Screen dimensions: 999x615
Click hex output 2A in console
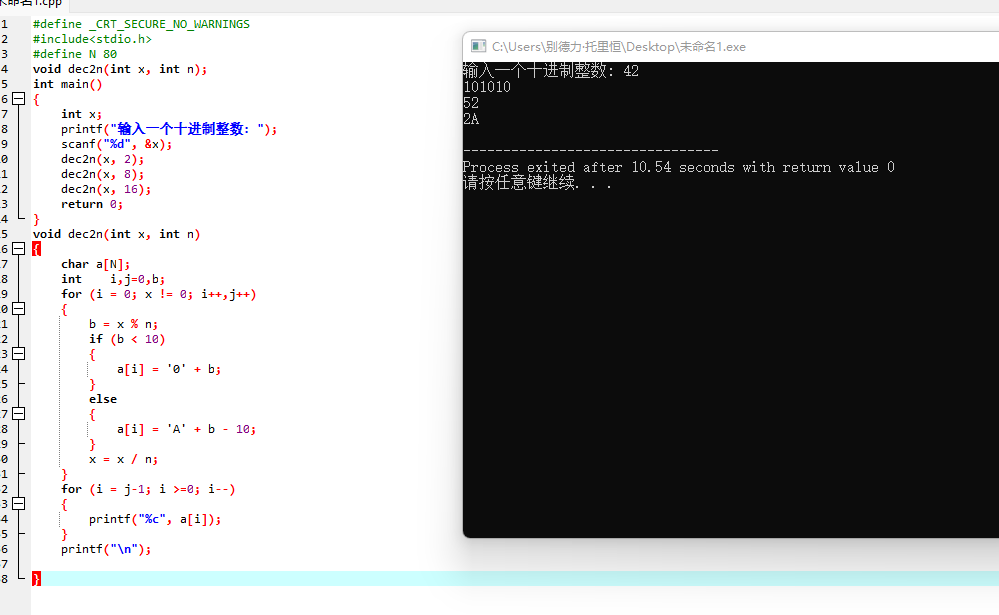471,119
